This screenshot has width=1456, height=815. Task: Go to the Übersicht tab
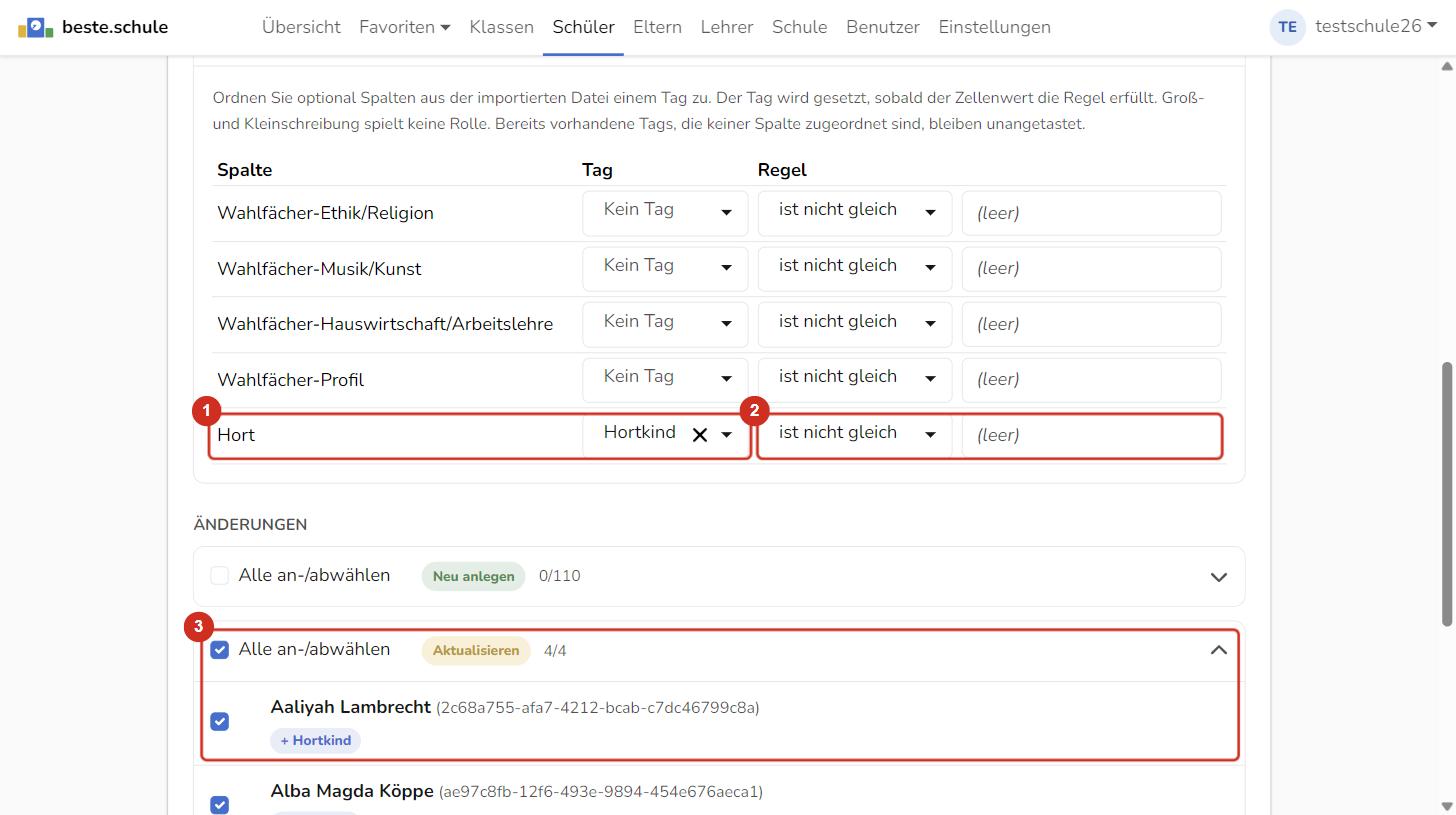(x=301, y=27)
